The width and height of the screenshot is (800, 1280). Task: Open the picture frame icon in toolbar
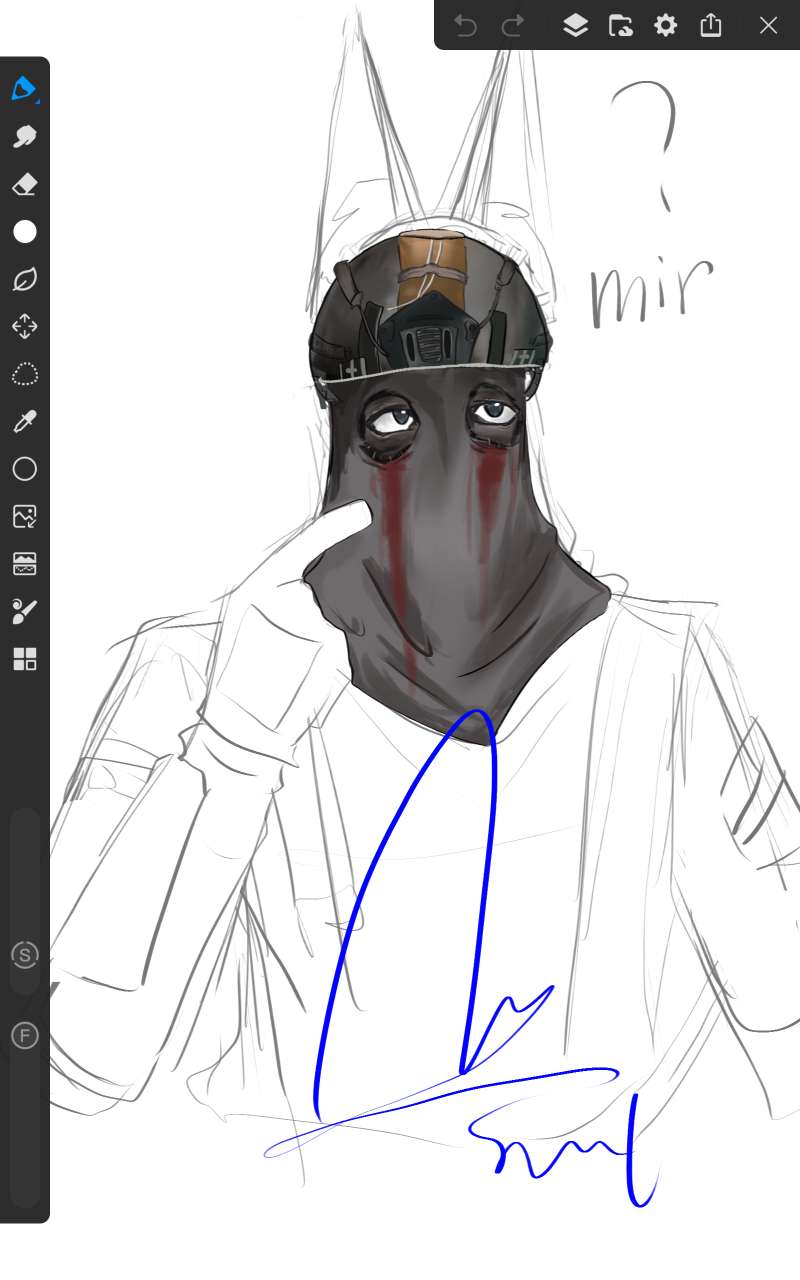24,564
